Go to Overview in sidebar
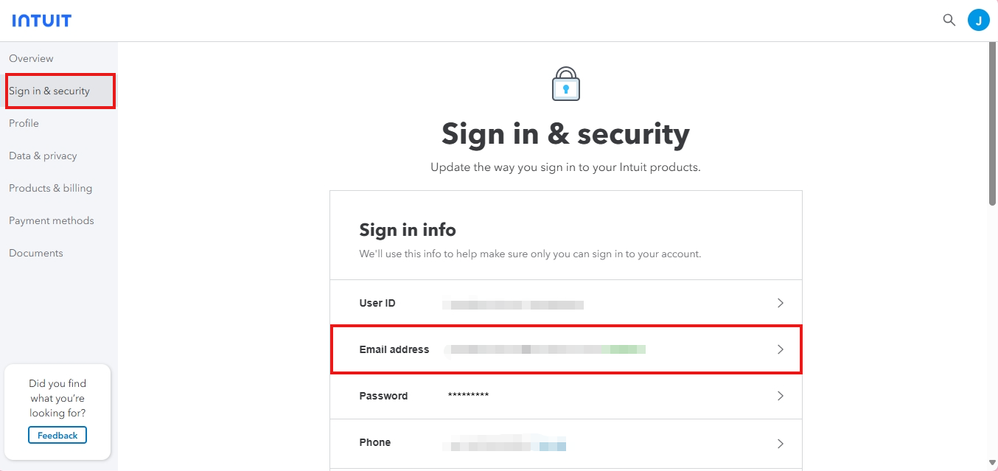Screen dimensions: 998x471 click(31, 58)
